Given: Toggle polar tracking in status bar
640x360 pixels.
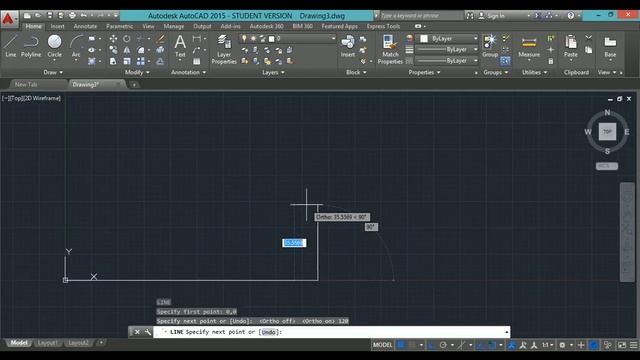Looking at the screenshot, I should click(443, 345).
